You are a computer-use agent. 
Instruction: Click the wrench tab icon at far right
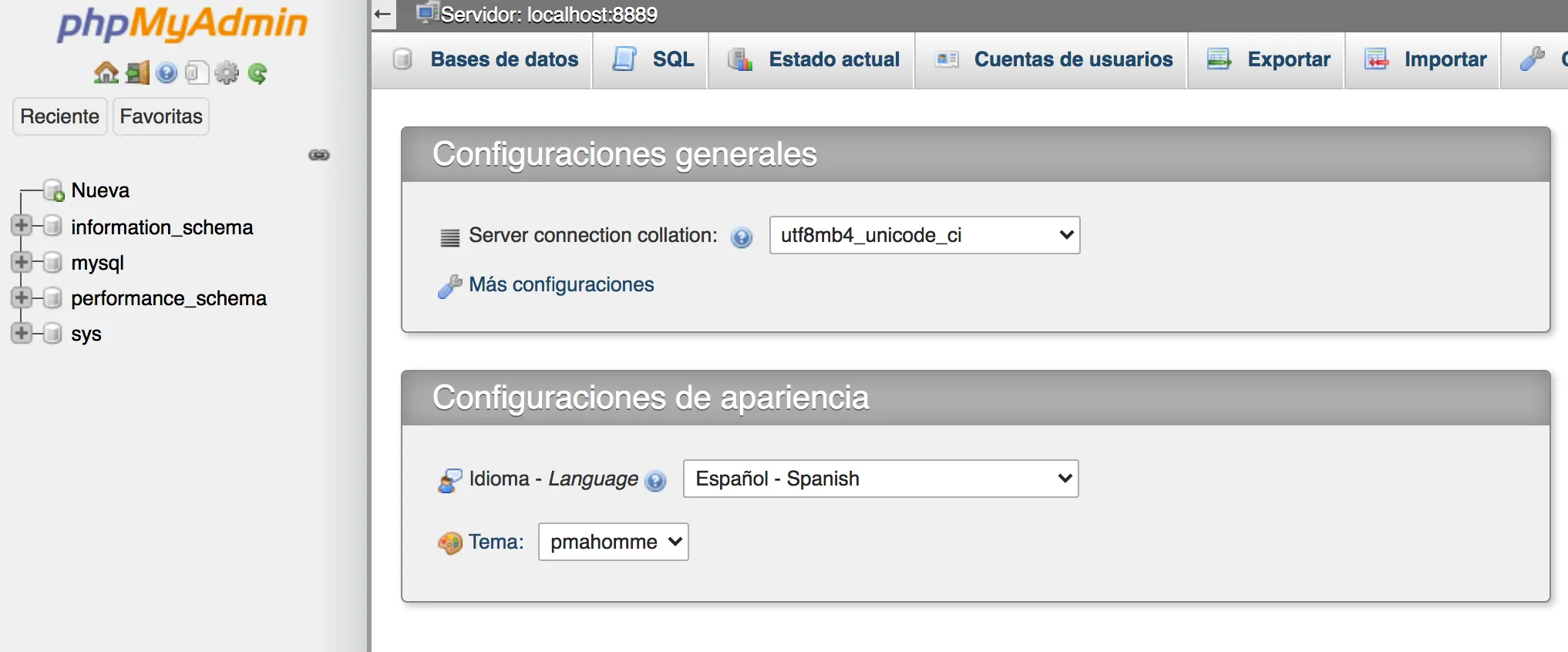1533,59
